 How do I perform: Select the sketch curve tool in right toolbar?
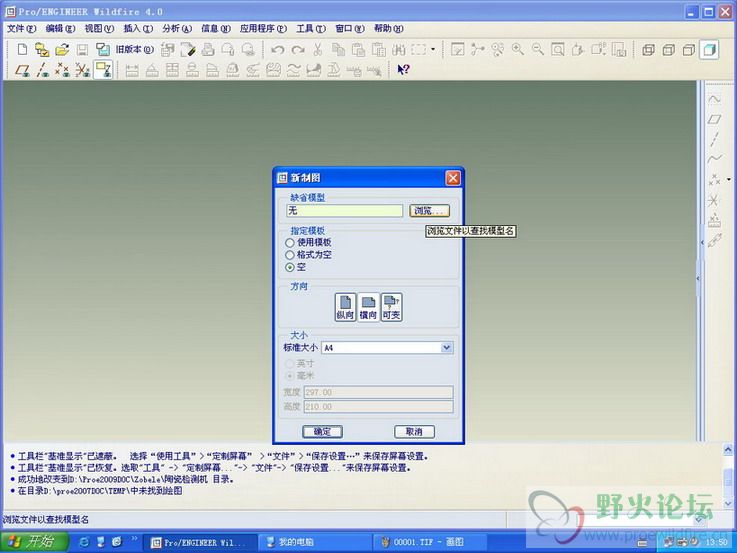(714, 100)
